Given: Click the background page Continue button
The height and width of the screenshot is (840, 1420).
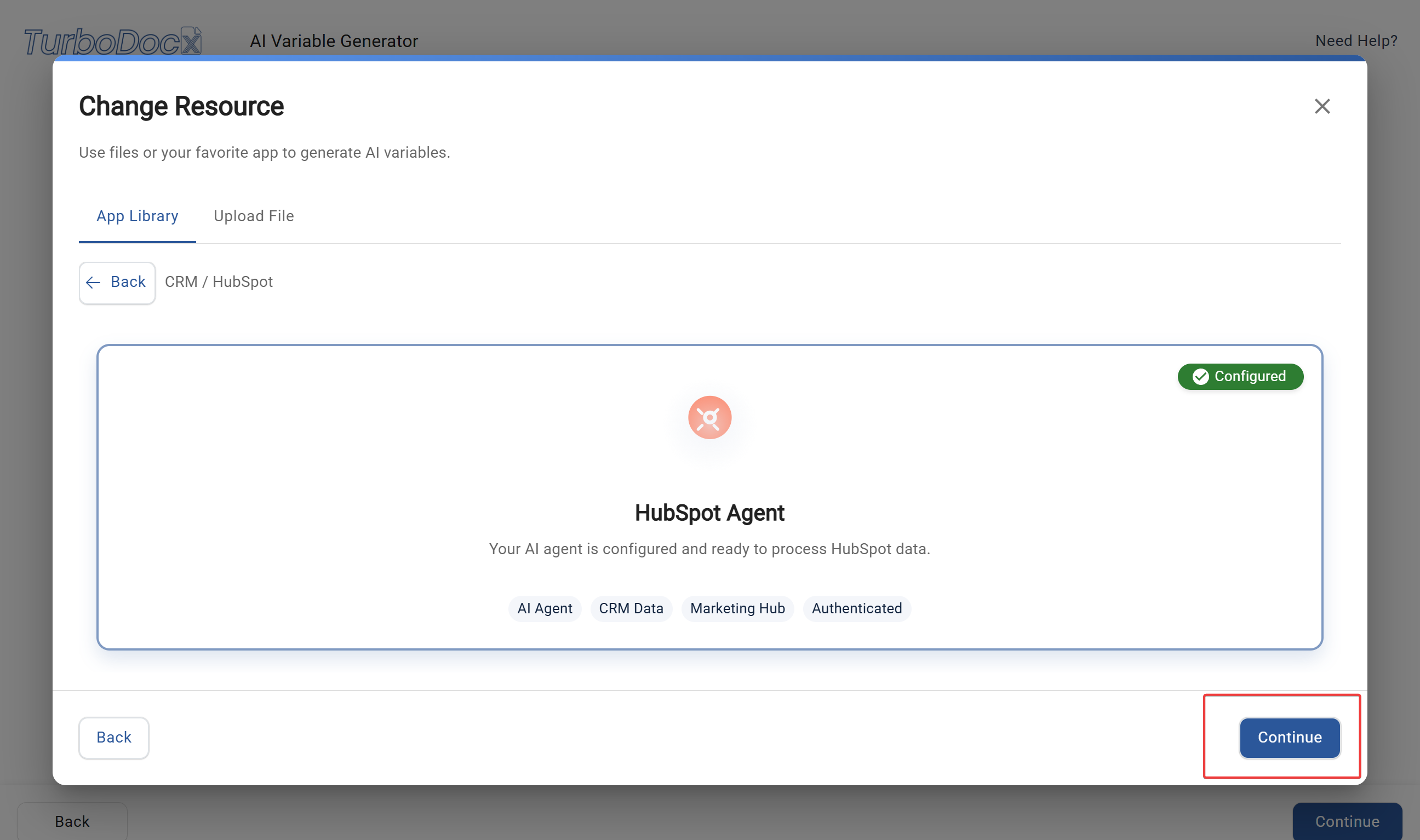Looking at the screenshot, I should click(x=1347, y=821).
